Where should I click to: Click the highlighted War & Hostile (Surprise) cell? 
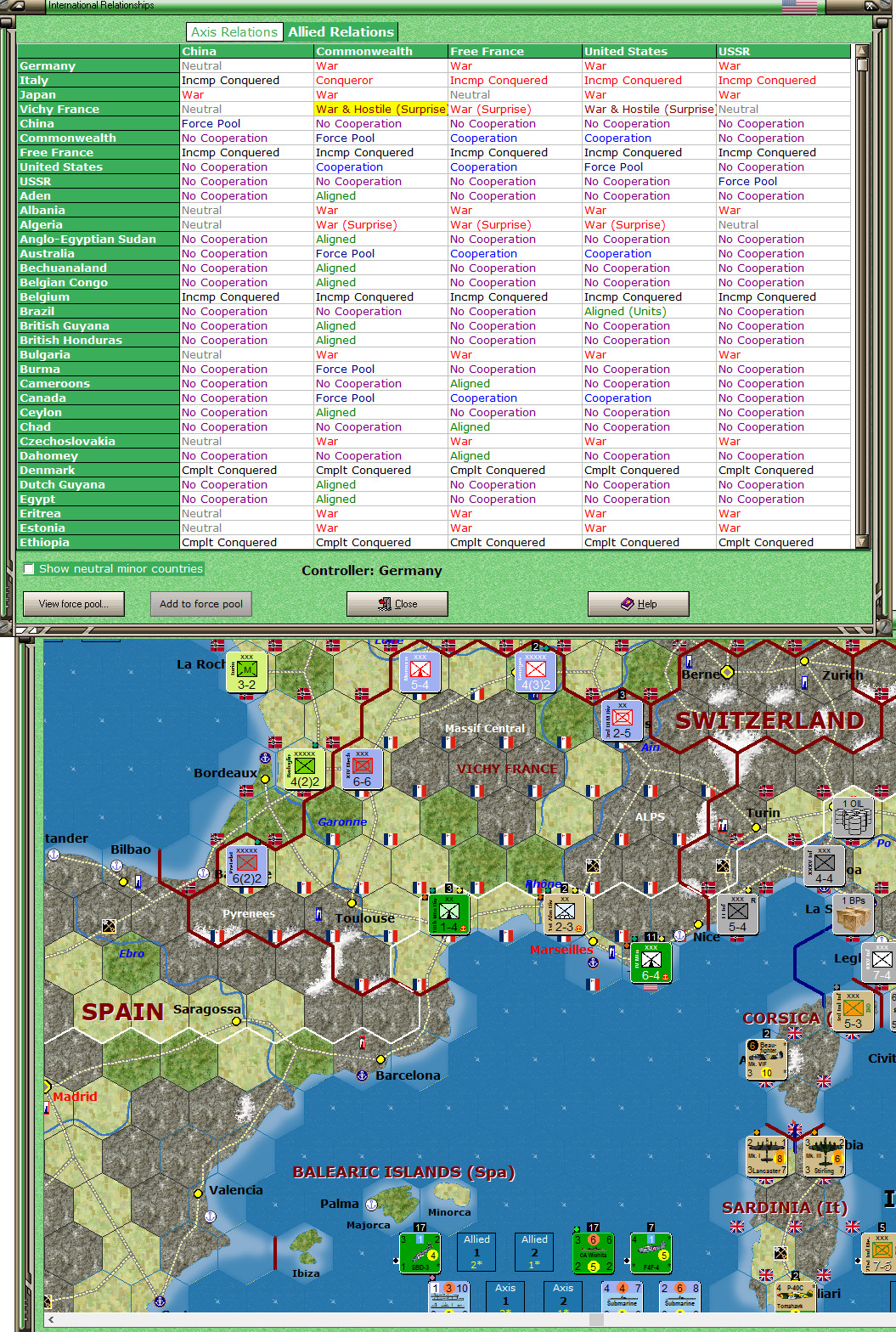[x=380, y=110]
